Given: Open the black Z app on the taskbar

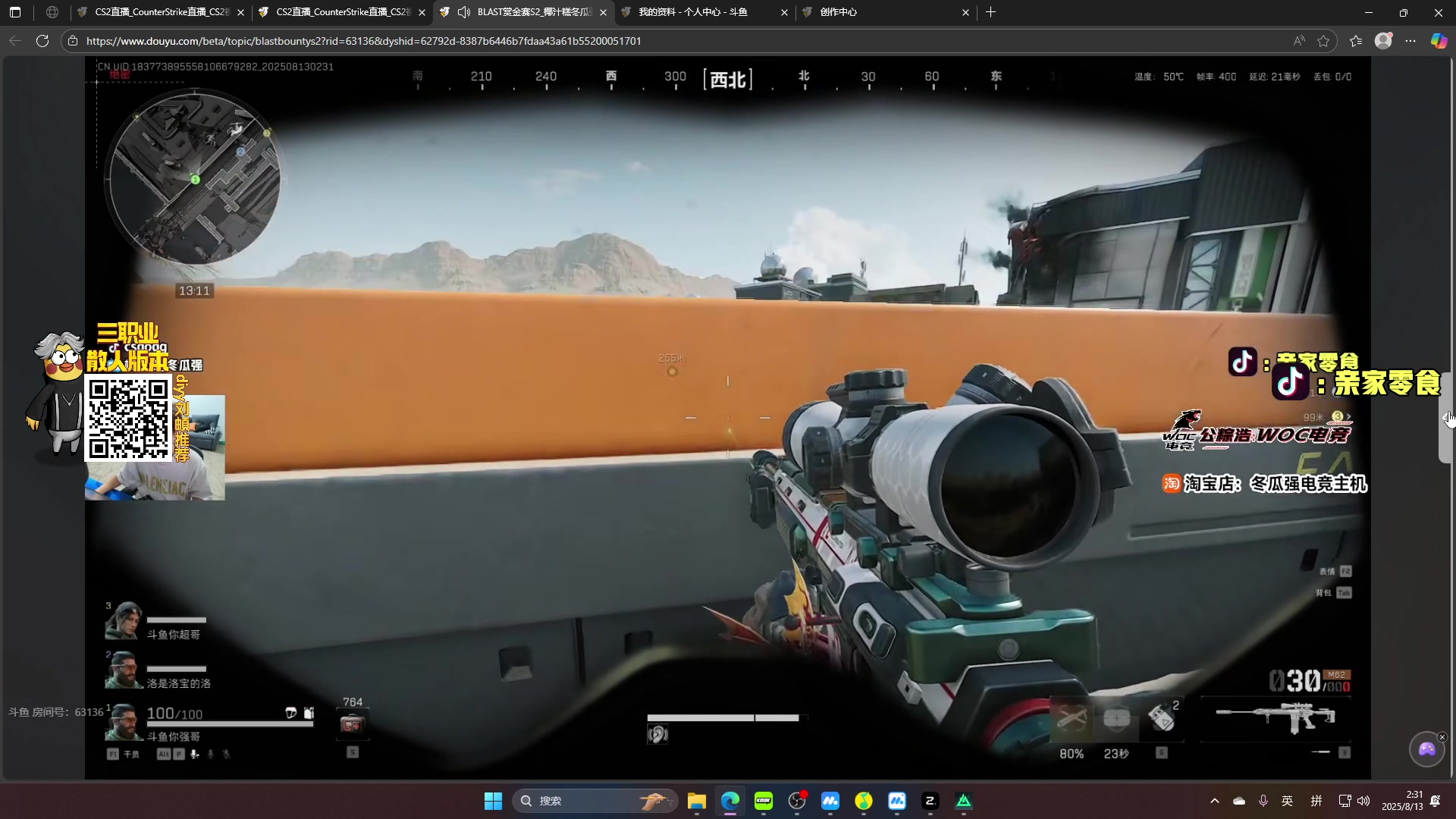Looking at the screenshot, I should 930,801.
